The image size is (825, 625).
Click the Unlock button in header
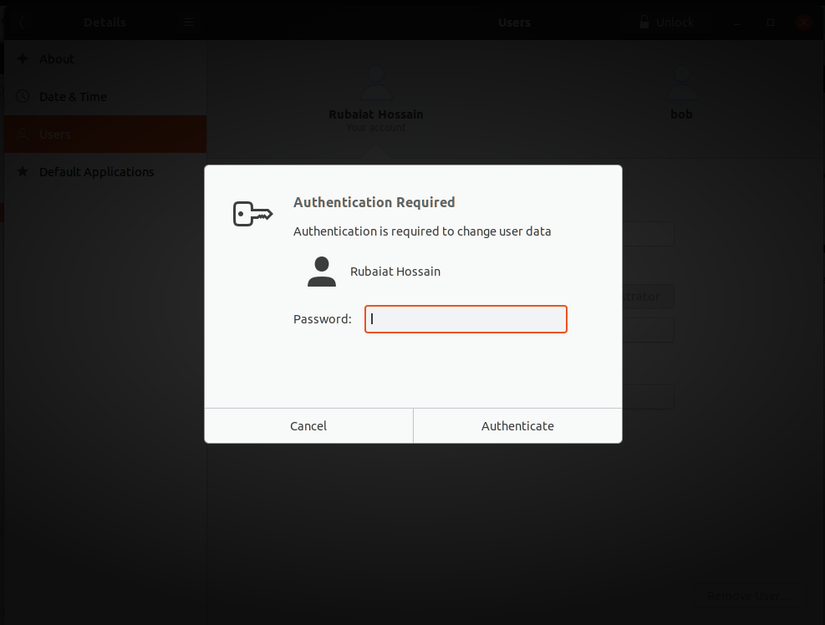[666, 23]
